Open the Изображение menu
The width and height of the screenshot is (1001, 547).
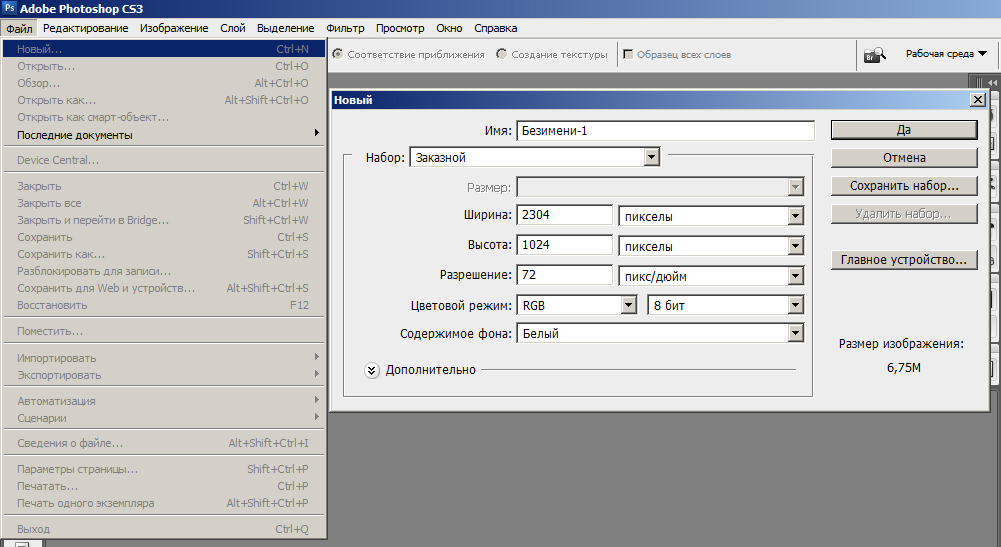coord(174,29)
